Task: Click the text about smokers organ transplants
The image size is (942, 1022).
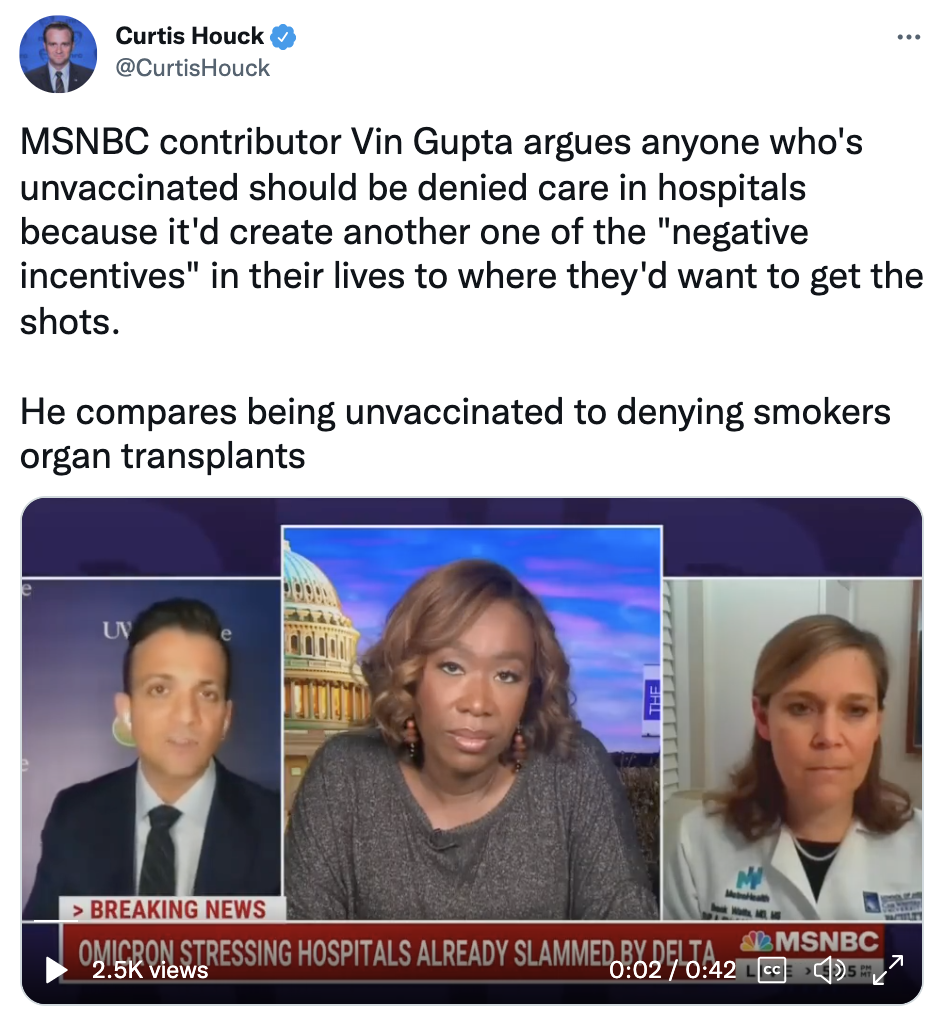Action: pos(455,433)
